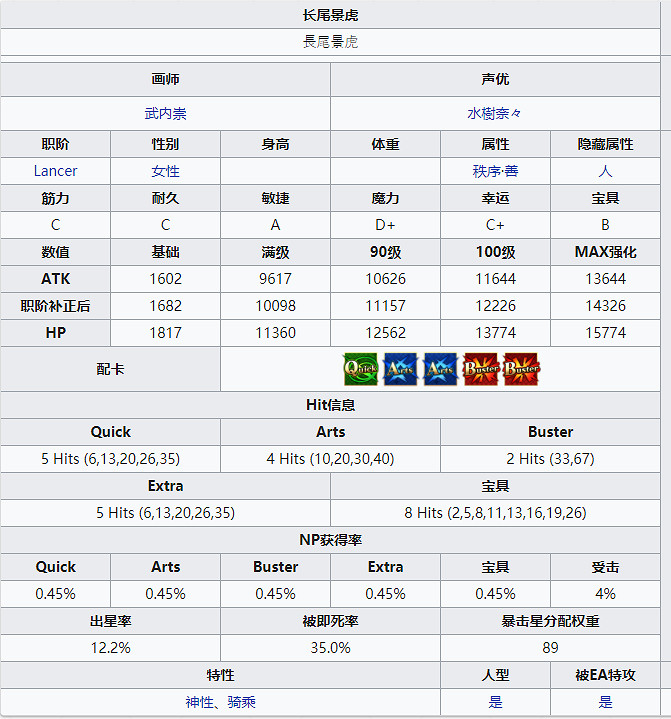
Task: Click the 配卡 label cell
Action: tap(111, 369)
